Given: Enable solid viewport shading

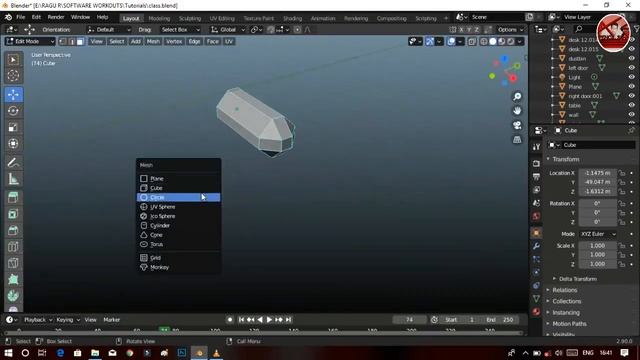Looking at the screenshot, I should tap(493, 42).
